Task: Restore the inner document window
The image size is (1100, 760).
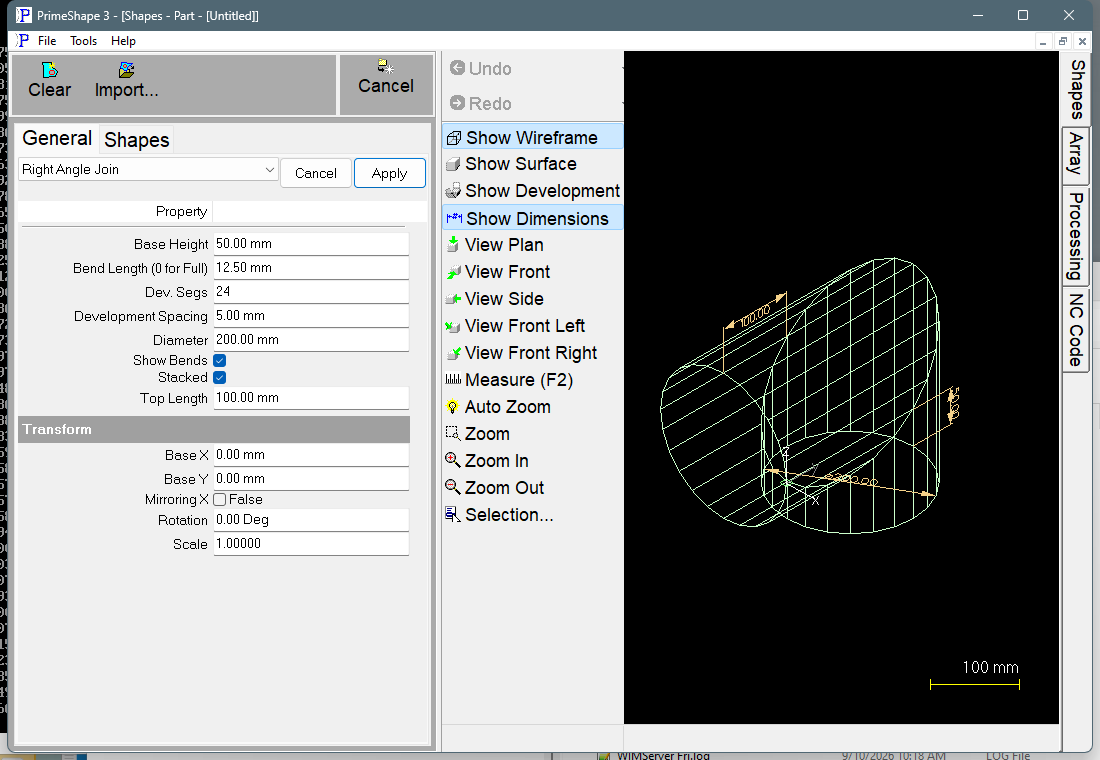Action: tap(1063, 41)
